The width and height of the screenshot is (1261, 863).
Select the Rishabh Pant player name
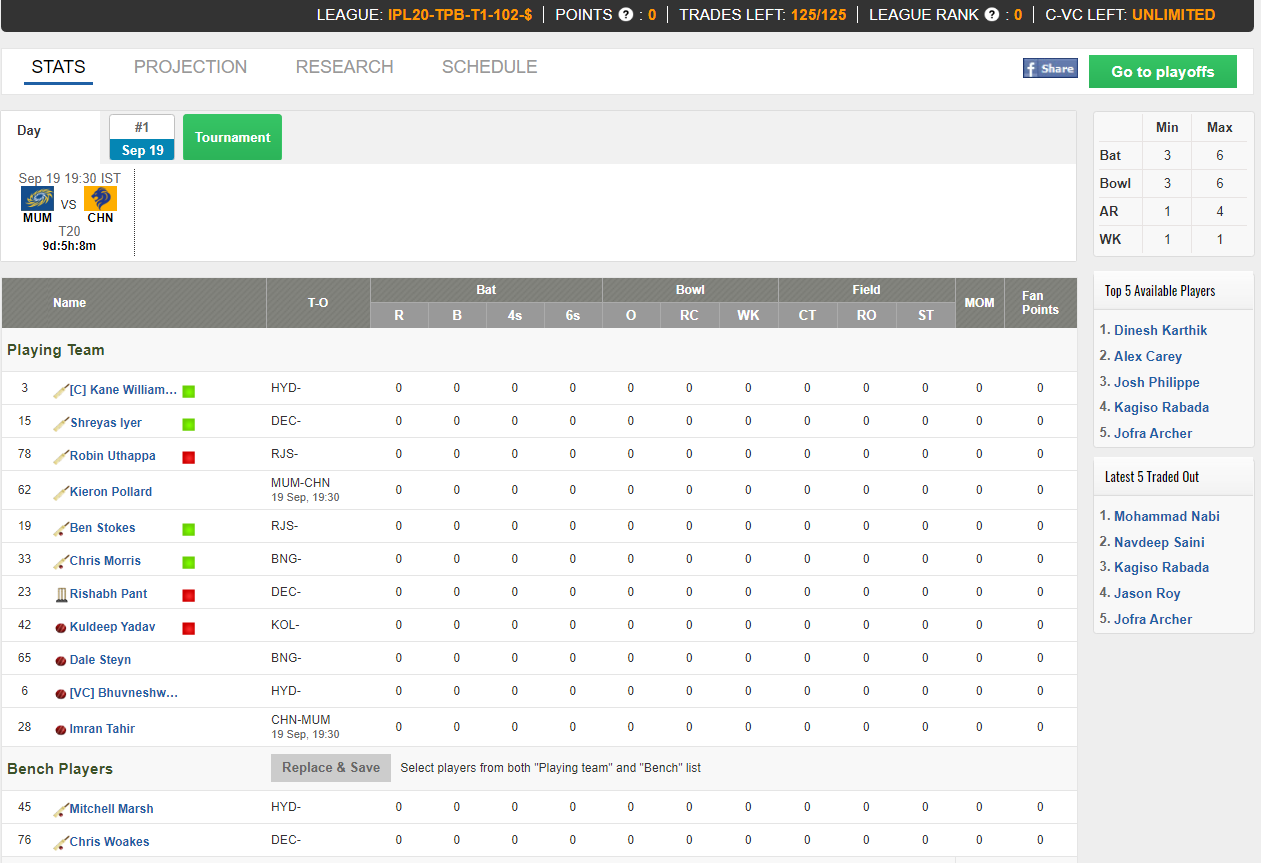[x=109, y=594]
